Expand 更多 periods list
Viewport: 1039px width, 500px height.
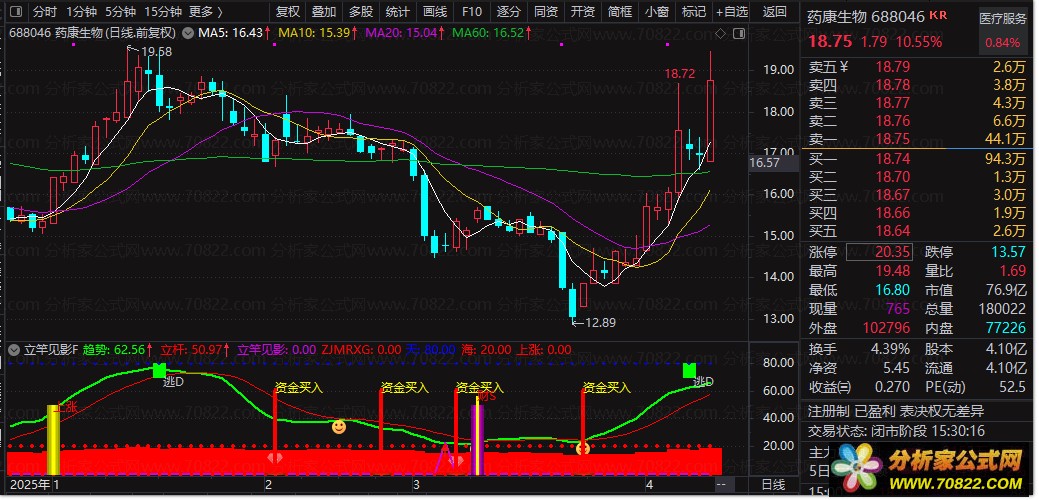[205, 12]
